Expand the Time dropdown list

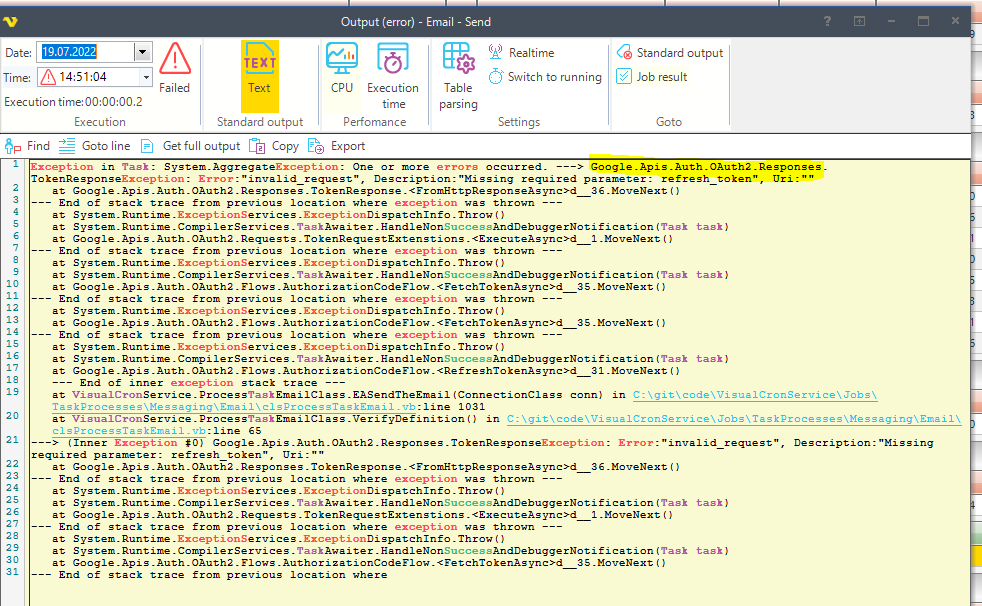tap(146, 77)
